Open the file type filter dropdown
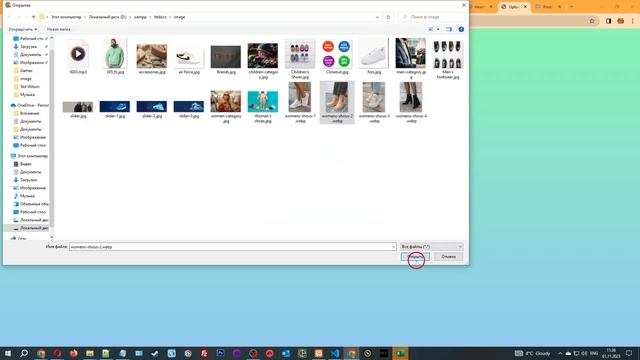640x360 pixels. pos(431,247)
